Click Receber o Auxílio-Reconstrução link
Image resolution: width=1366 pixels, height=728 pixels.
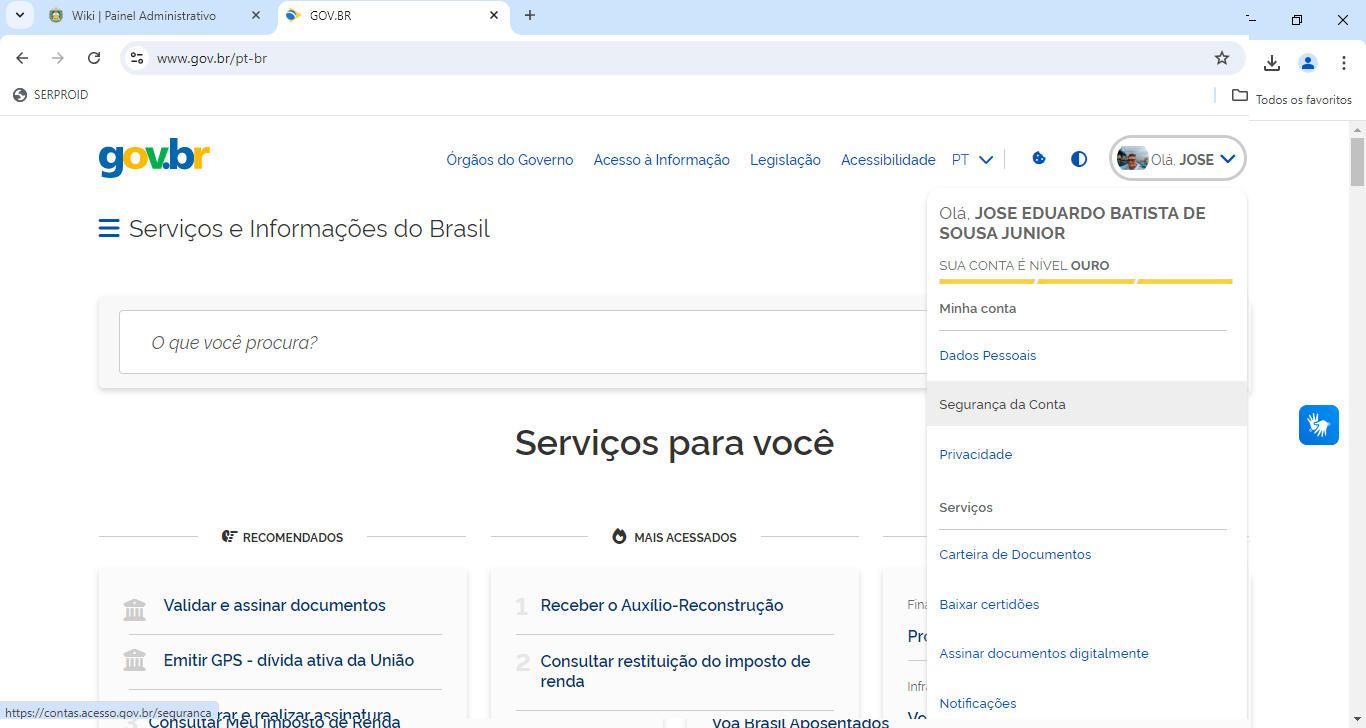pos(662,605)
